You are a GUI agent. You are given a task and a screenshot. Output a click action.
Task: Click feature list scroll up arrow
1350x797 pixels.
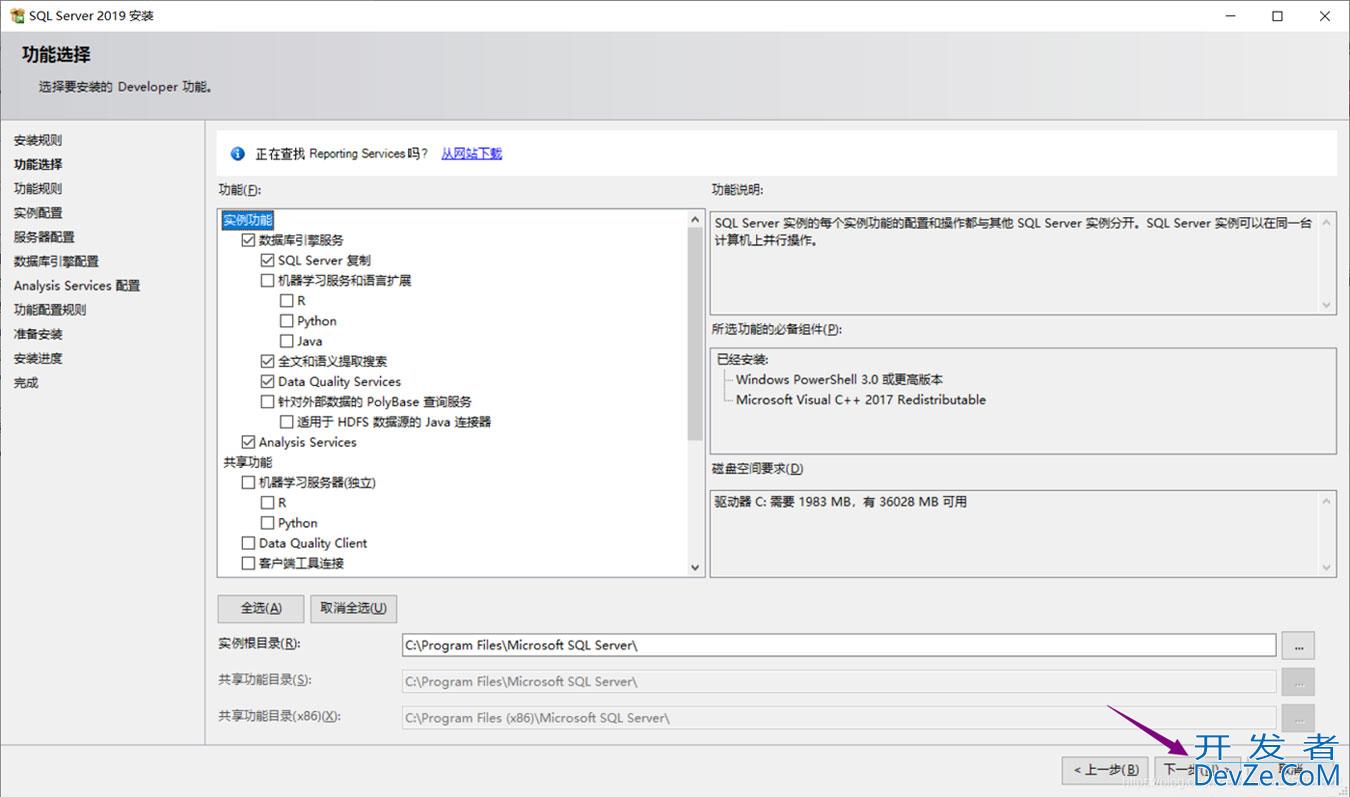[696, 219]
